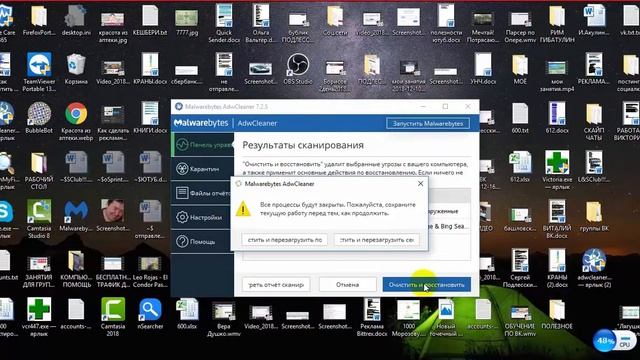Select the 612.docx file icon
640x360 pixels.
[557, 118]
